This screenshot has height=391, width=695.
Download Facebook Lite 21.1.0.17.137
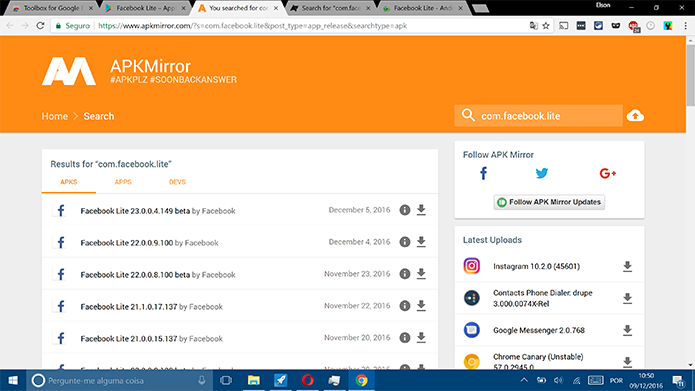click(421, 305)
